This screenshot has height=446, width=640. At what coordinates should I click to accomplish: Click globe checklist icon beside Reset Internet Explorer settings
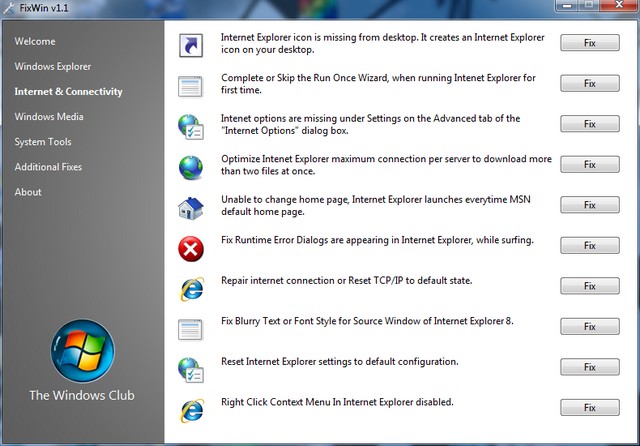(x=191, y=370)
